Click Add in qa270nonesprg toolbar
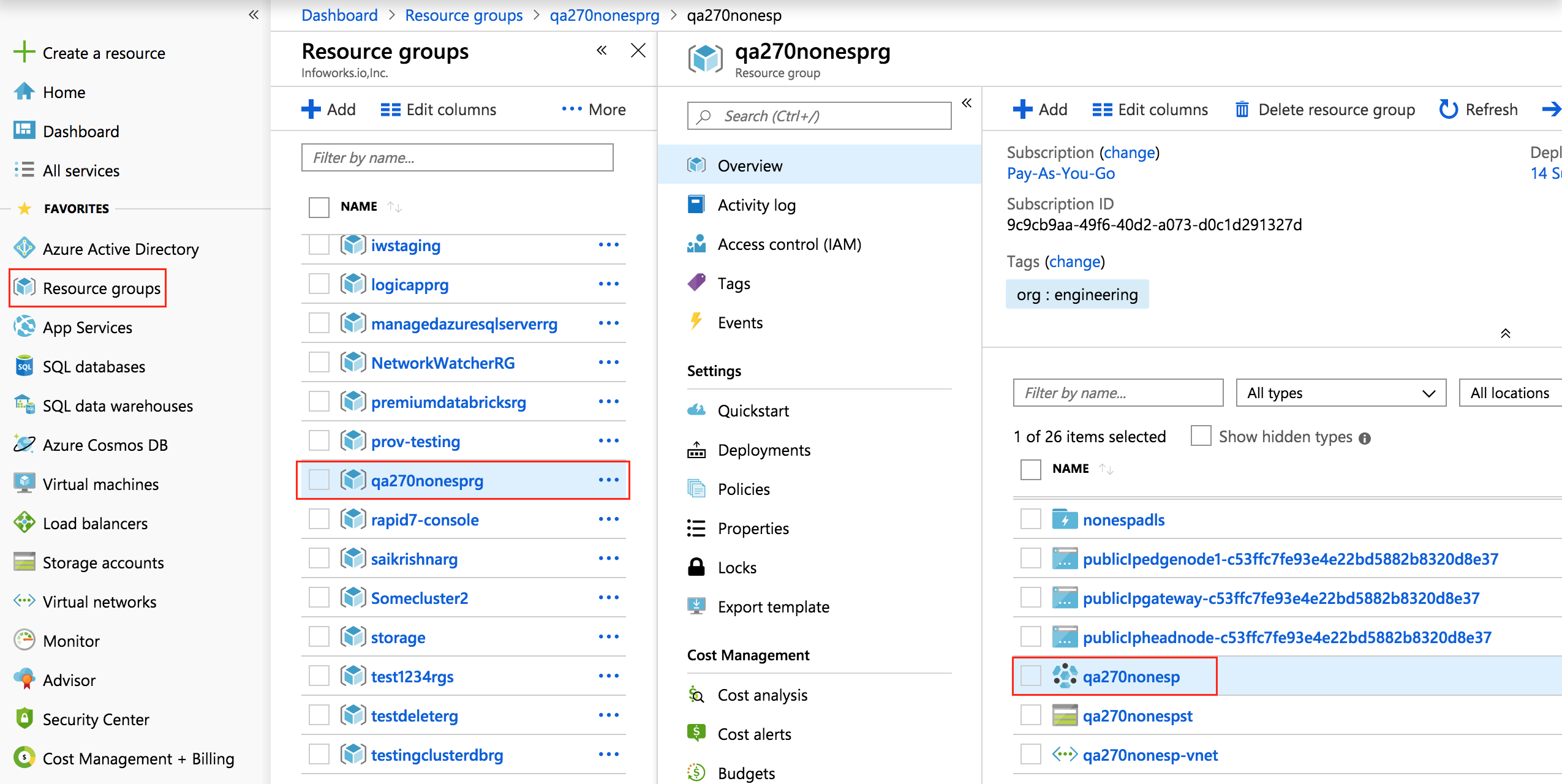The image size is (1562, 784). click(1039, 110)
